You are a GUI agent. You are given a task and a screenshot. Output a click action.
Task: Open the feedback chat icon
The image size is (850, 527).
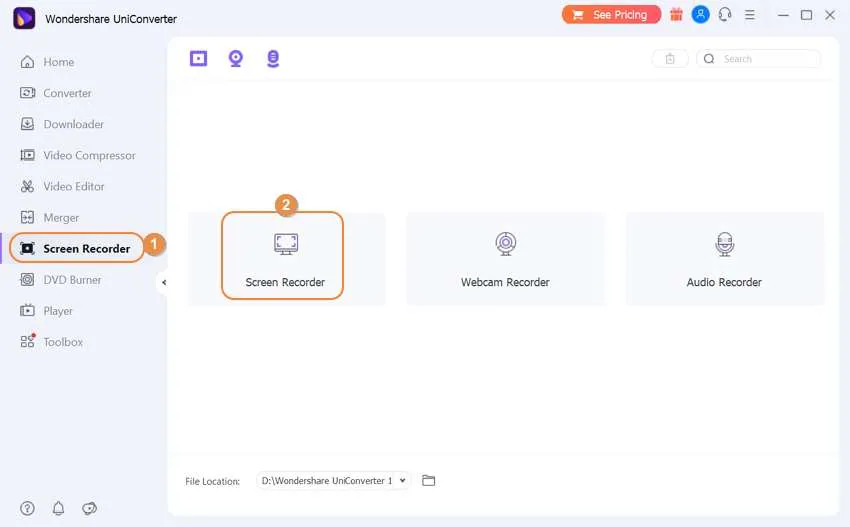pyautogui.click(x=89, y=508)
